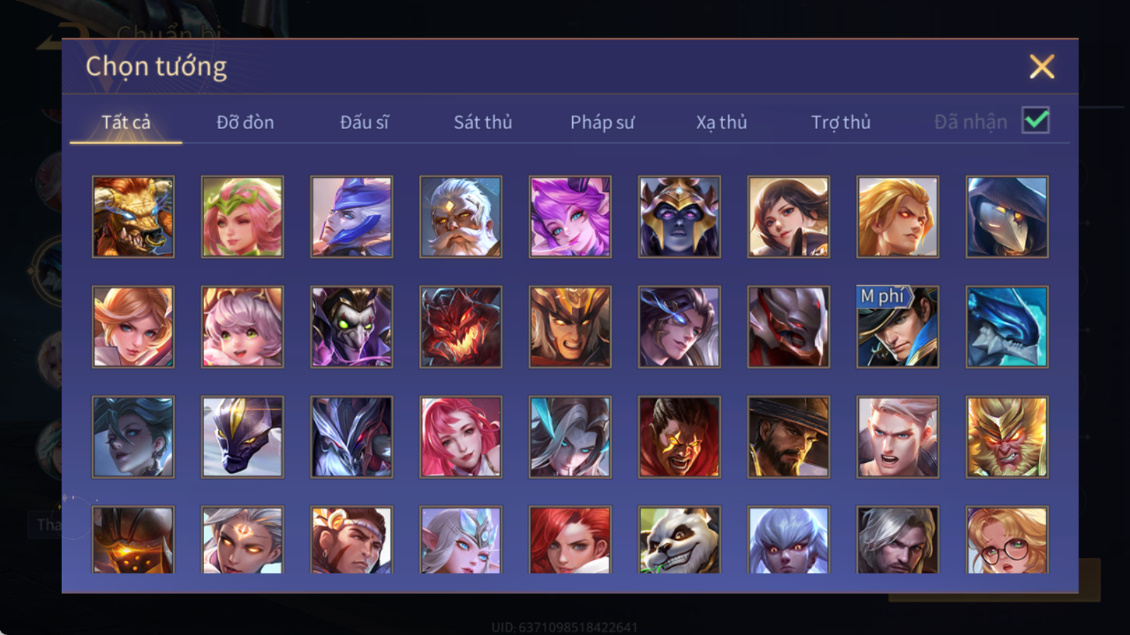
Task: Select the red demon hero portrait
Action: (x=461, y=327)
